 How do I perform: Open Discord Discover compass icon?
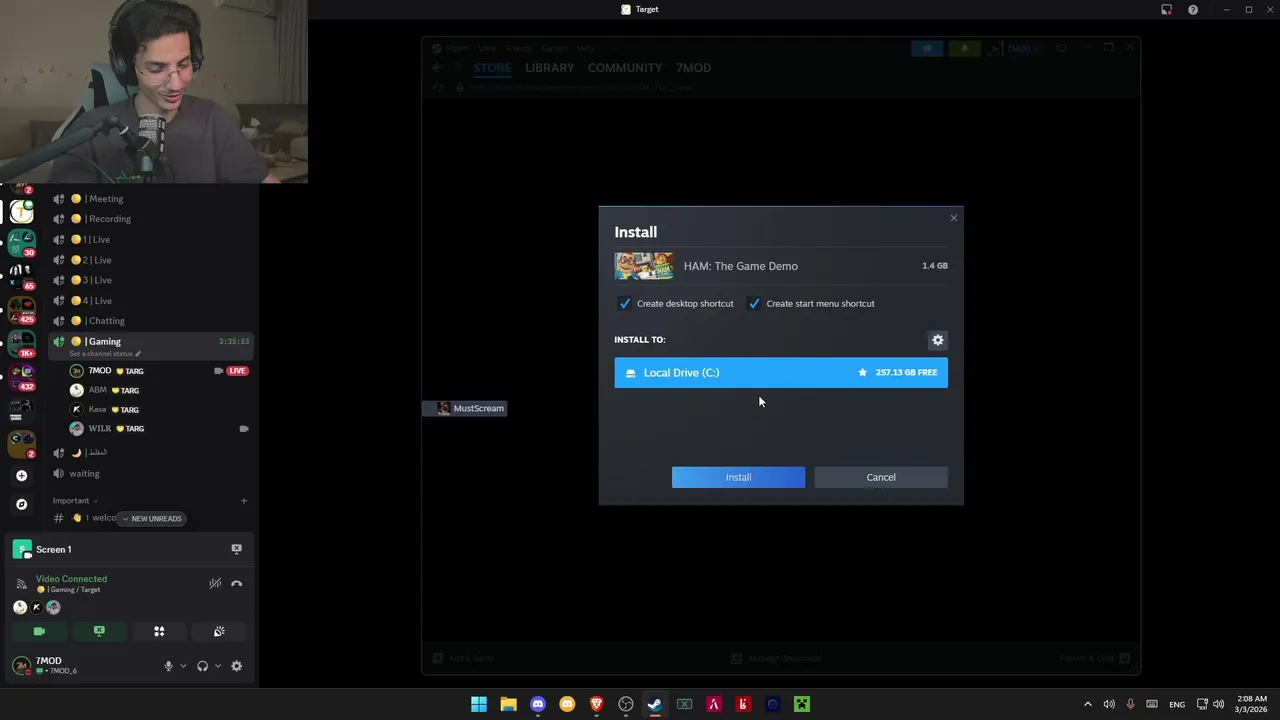pyautogui.click(x=21, y=504)
